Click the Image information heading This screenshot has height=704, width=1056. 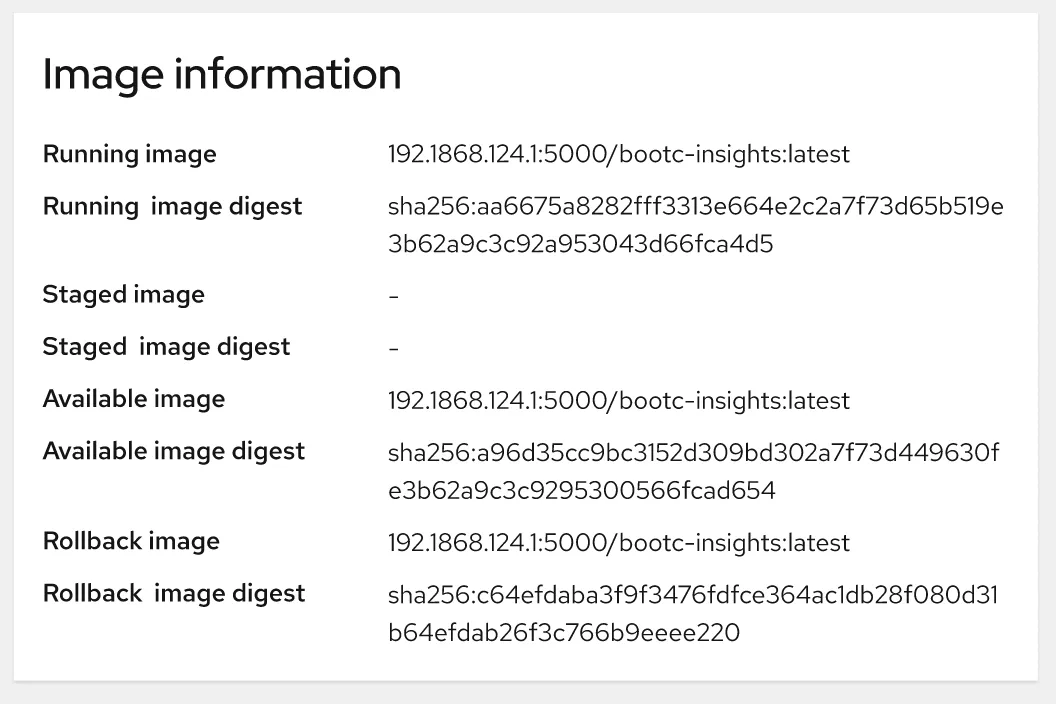pos(221,75)
